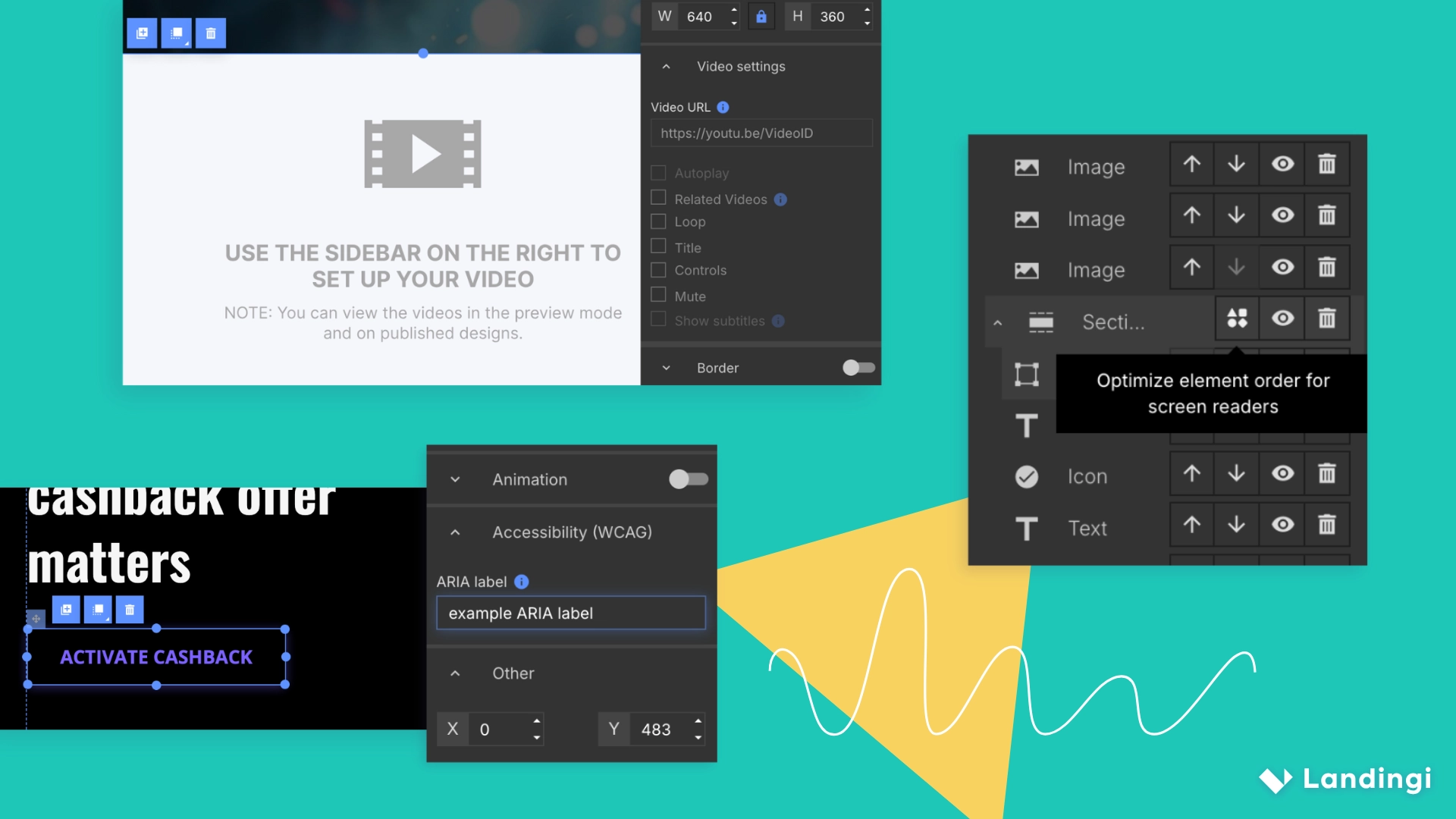
Task: Click the ACTIVATE CASHBACK button
Action: 155,657
